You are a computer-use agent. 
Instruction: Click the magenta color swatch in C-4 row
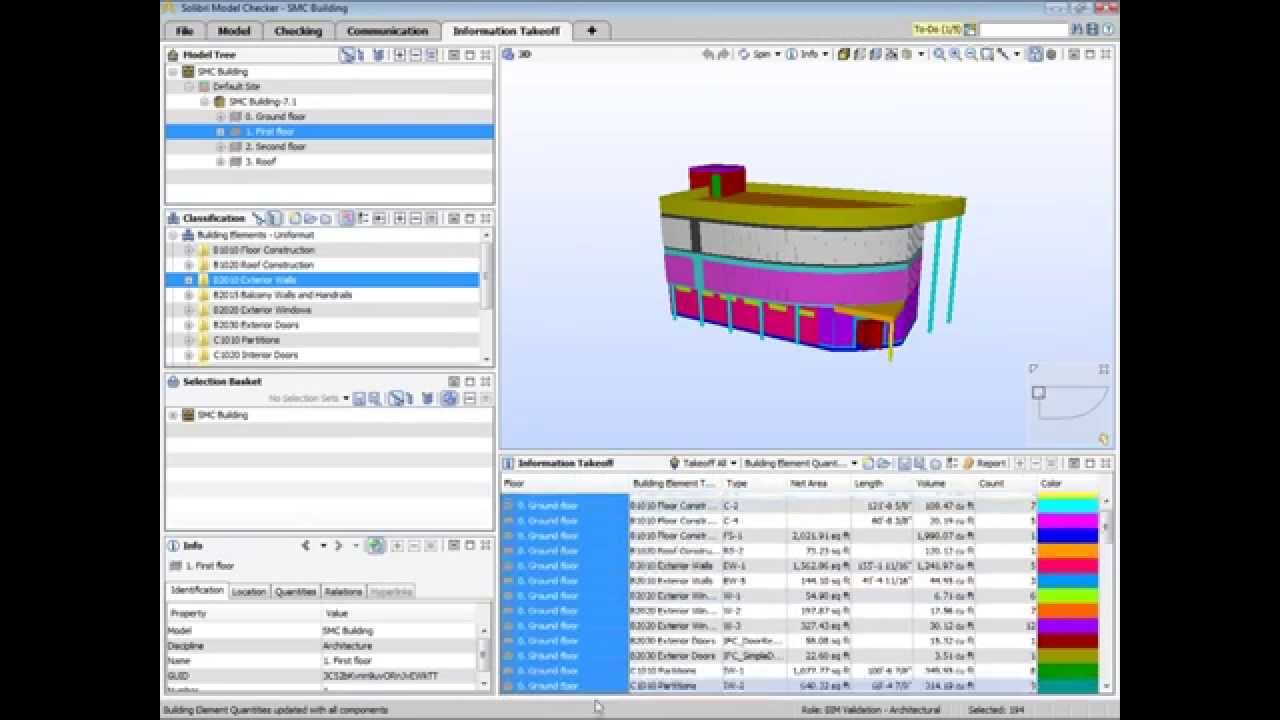[x=1068, y=521]
